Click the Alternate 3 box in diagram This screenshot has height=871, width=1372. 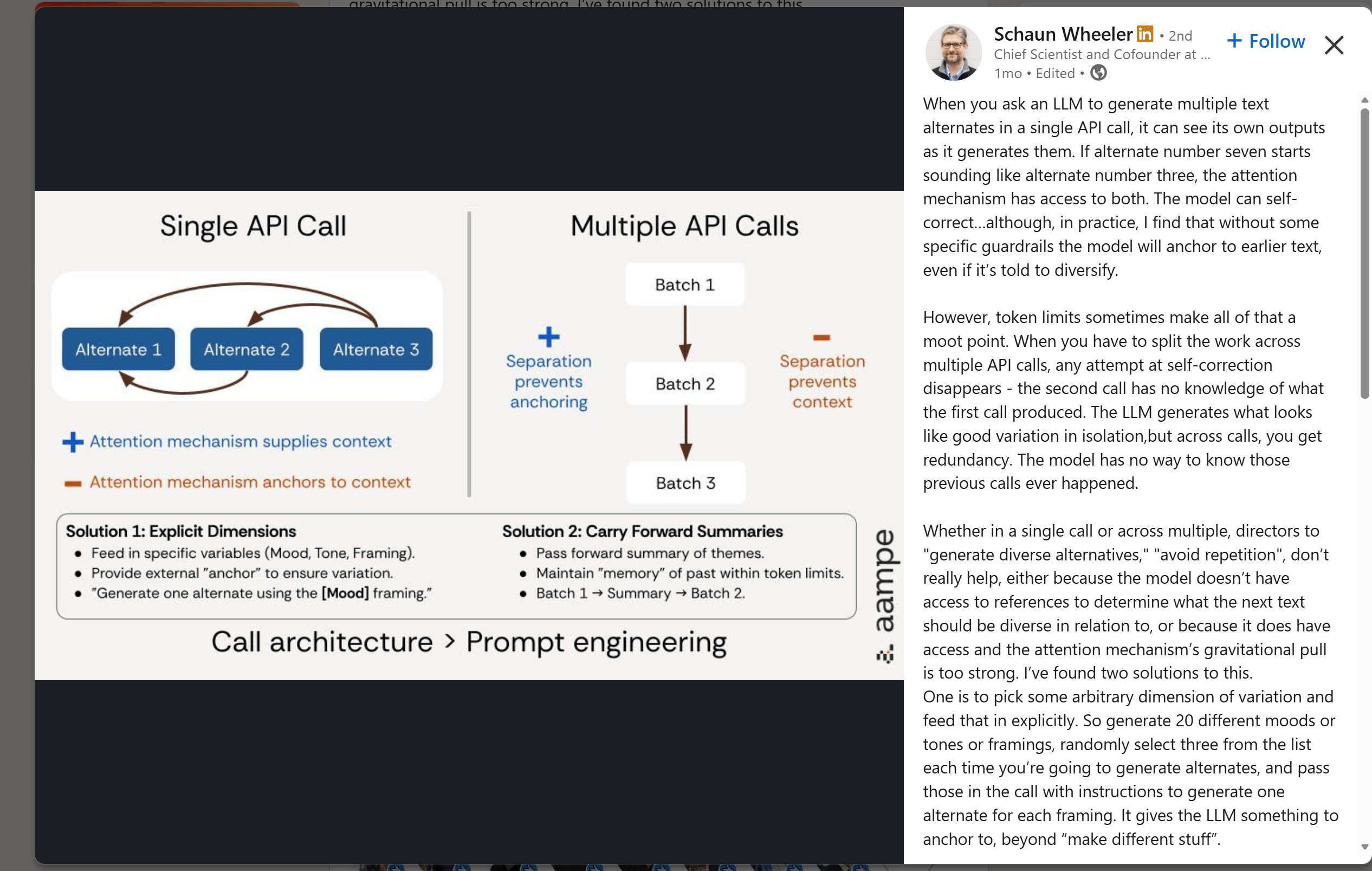[x=376, y=350]
